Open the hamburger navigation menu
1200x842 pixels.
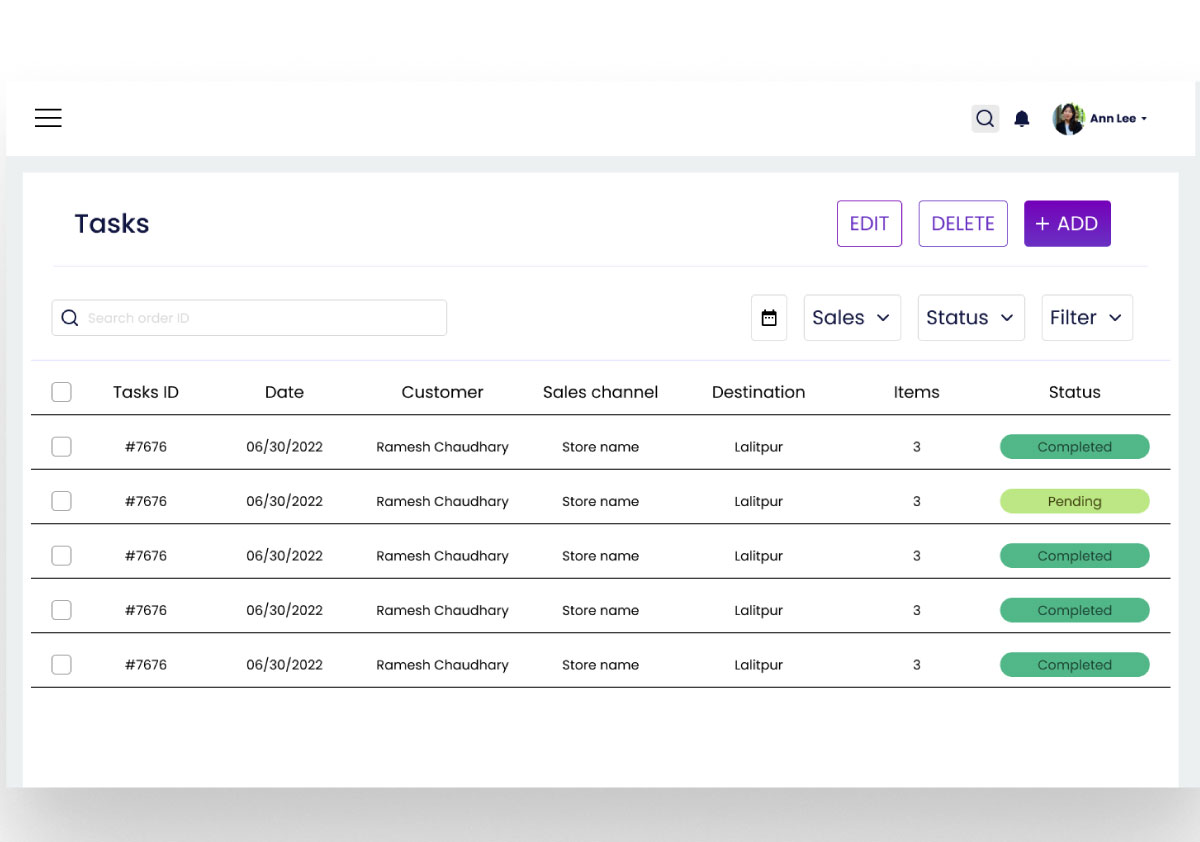coord(48,118)
